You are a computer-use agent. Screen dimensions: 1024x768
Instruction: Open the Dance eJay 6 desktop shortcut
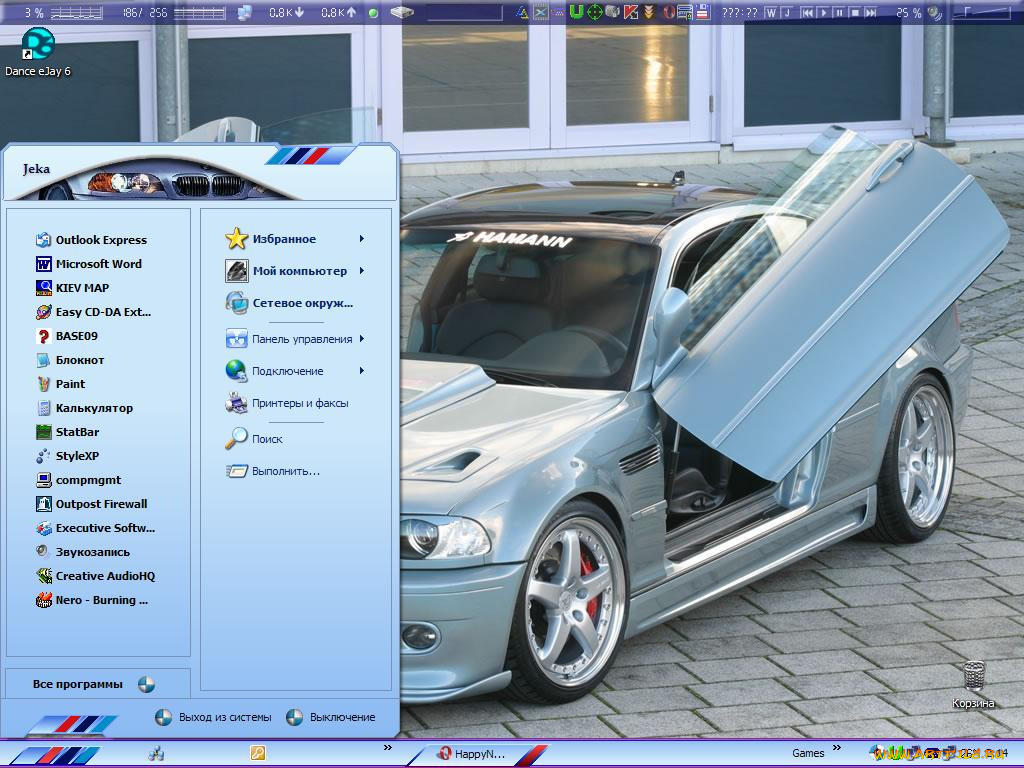(x=37, y=52)
